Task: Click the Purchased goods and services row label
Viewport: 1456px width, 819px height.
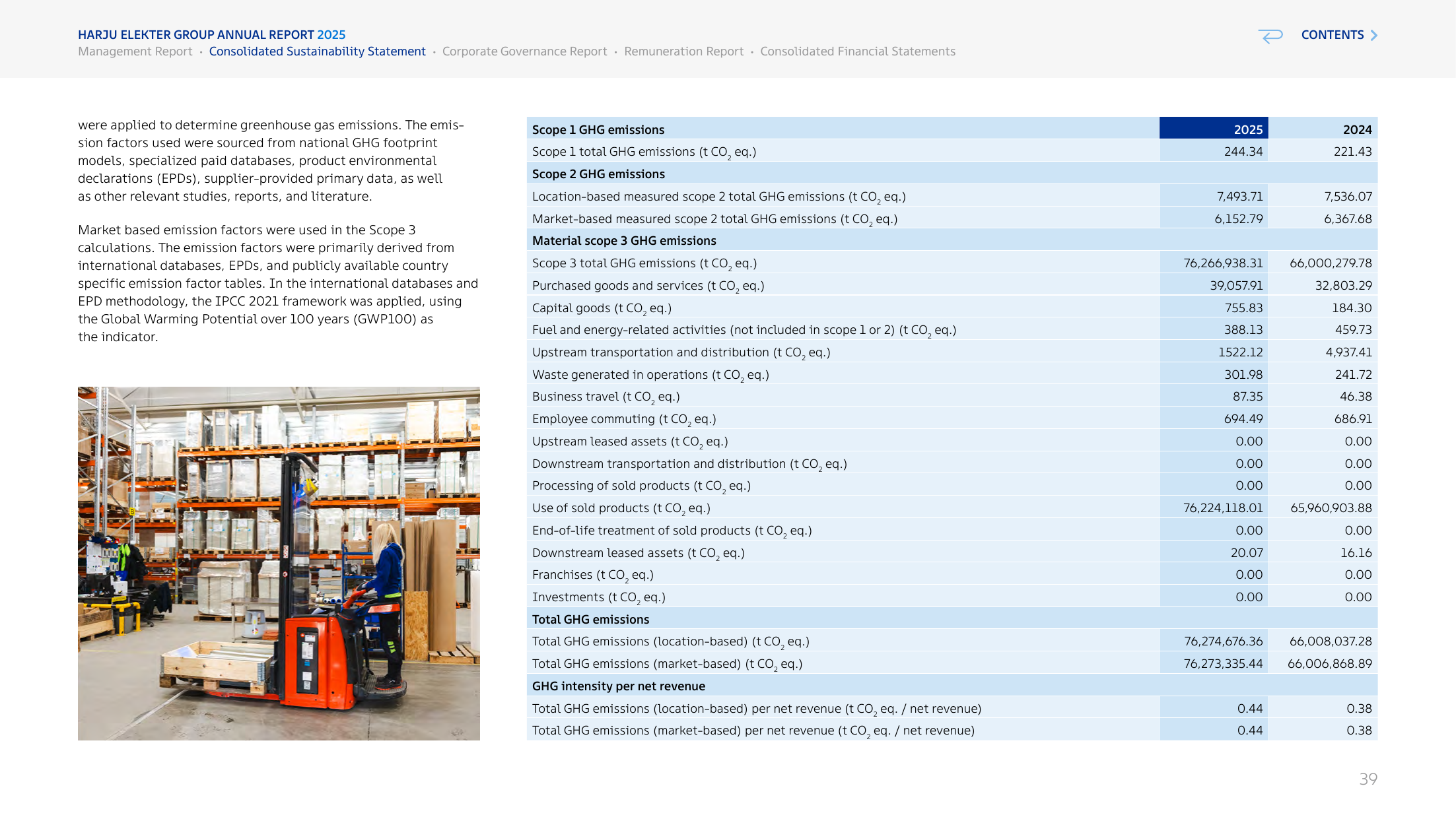Action: coord(648,286)
